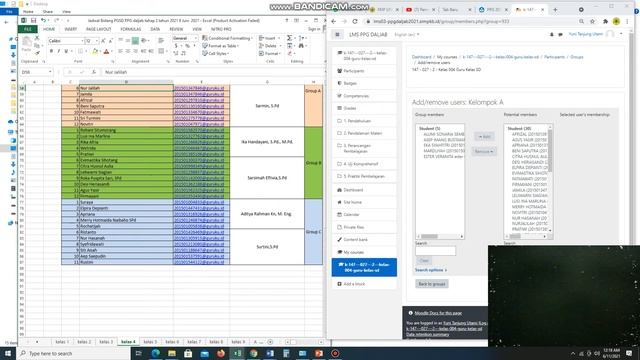Open the Name Box dropdown in Excel
The image size is (640, 360).
pos(50,72)
